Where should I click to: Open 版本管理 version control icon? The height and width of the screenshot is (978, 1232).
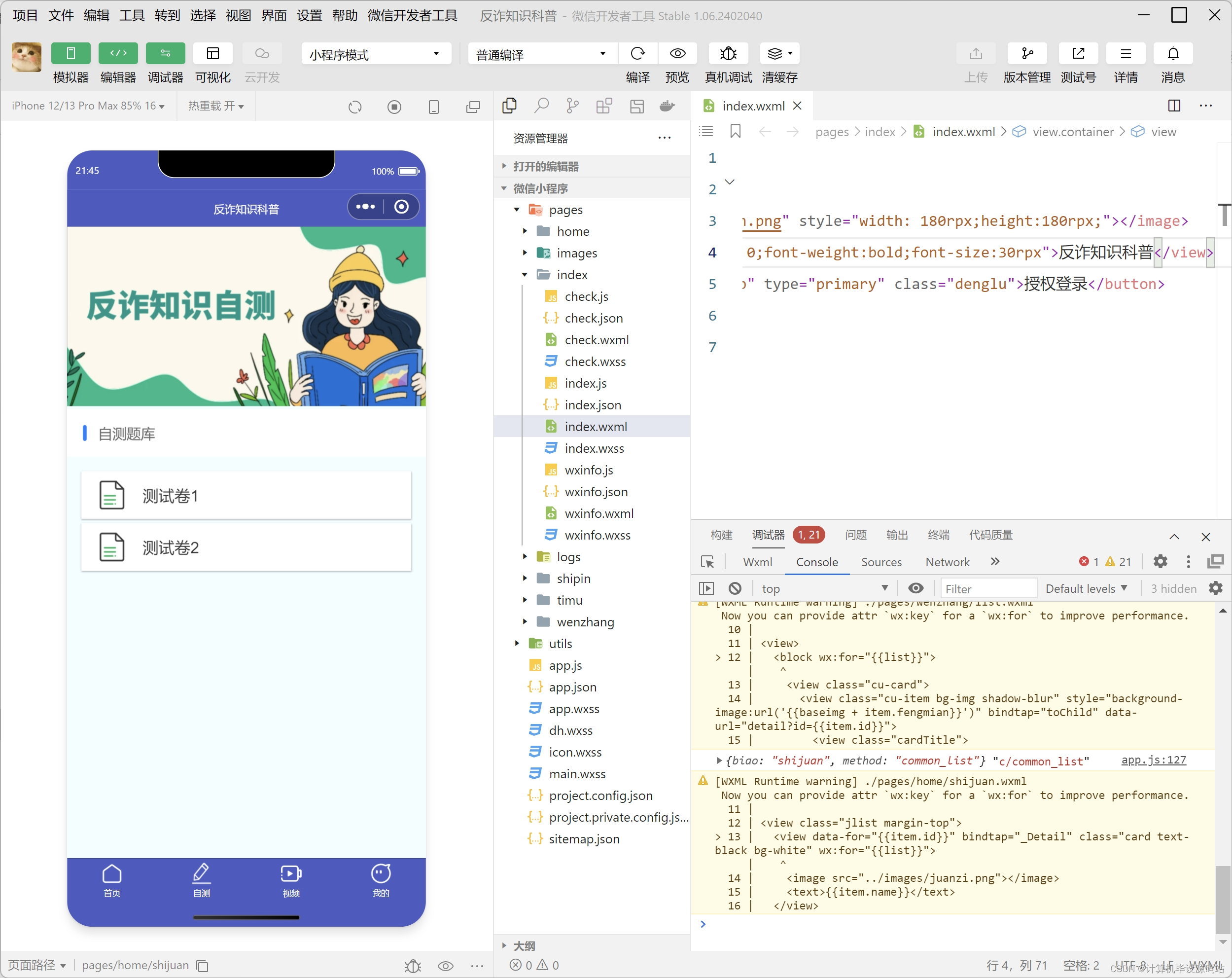[x=1027, y=54]
